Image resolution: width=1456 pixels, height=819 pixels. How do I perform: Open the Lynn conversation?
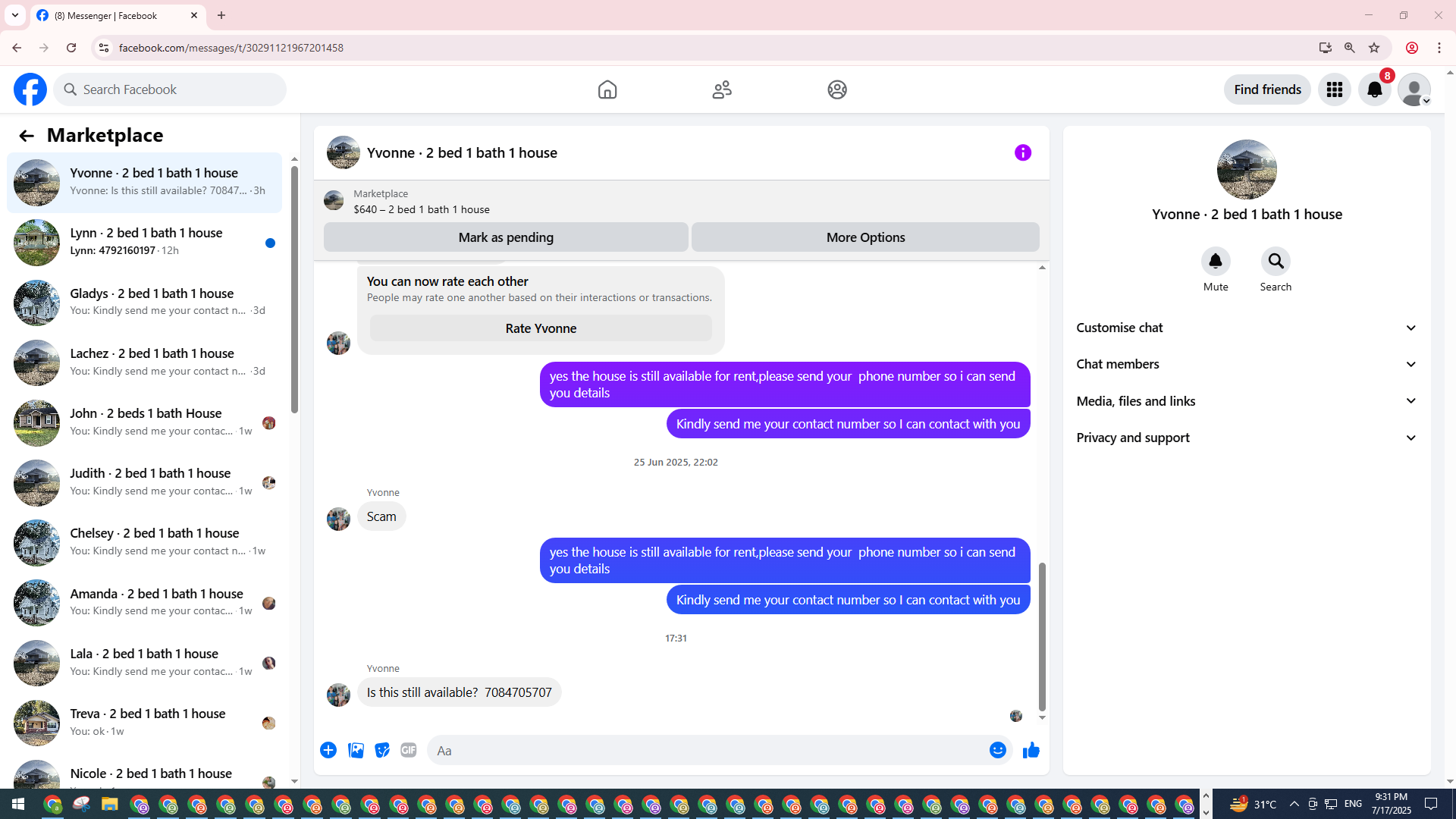pyautogui.click(x=144, y=242)
